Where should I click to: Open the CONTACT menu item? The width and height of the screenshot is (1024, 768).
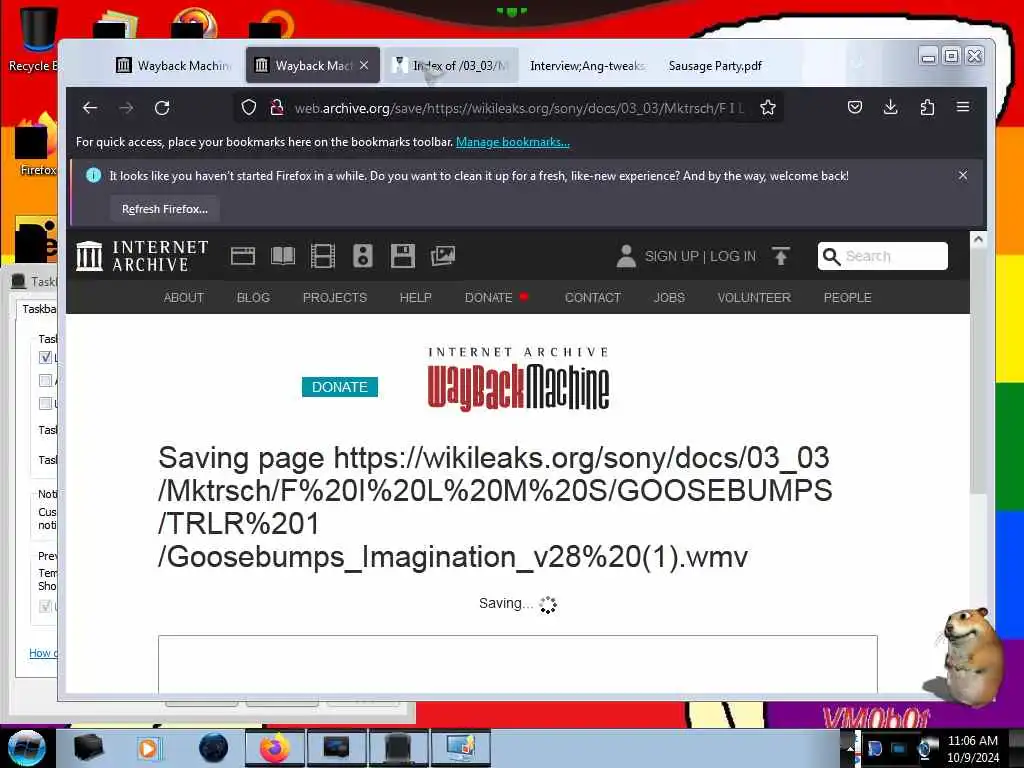pos(592,297)
